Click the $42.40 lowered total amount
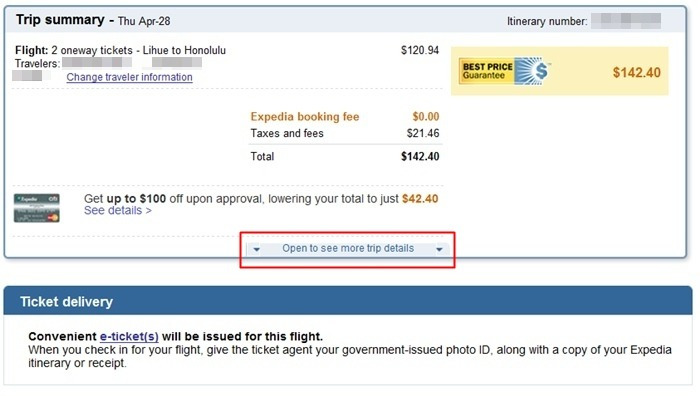Image resolution: width=700 pixels, height=396 pixels. (x=420, y=199)
